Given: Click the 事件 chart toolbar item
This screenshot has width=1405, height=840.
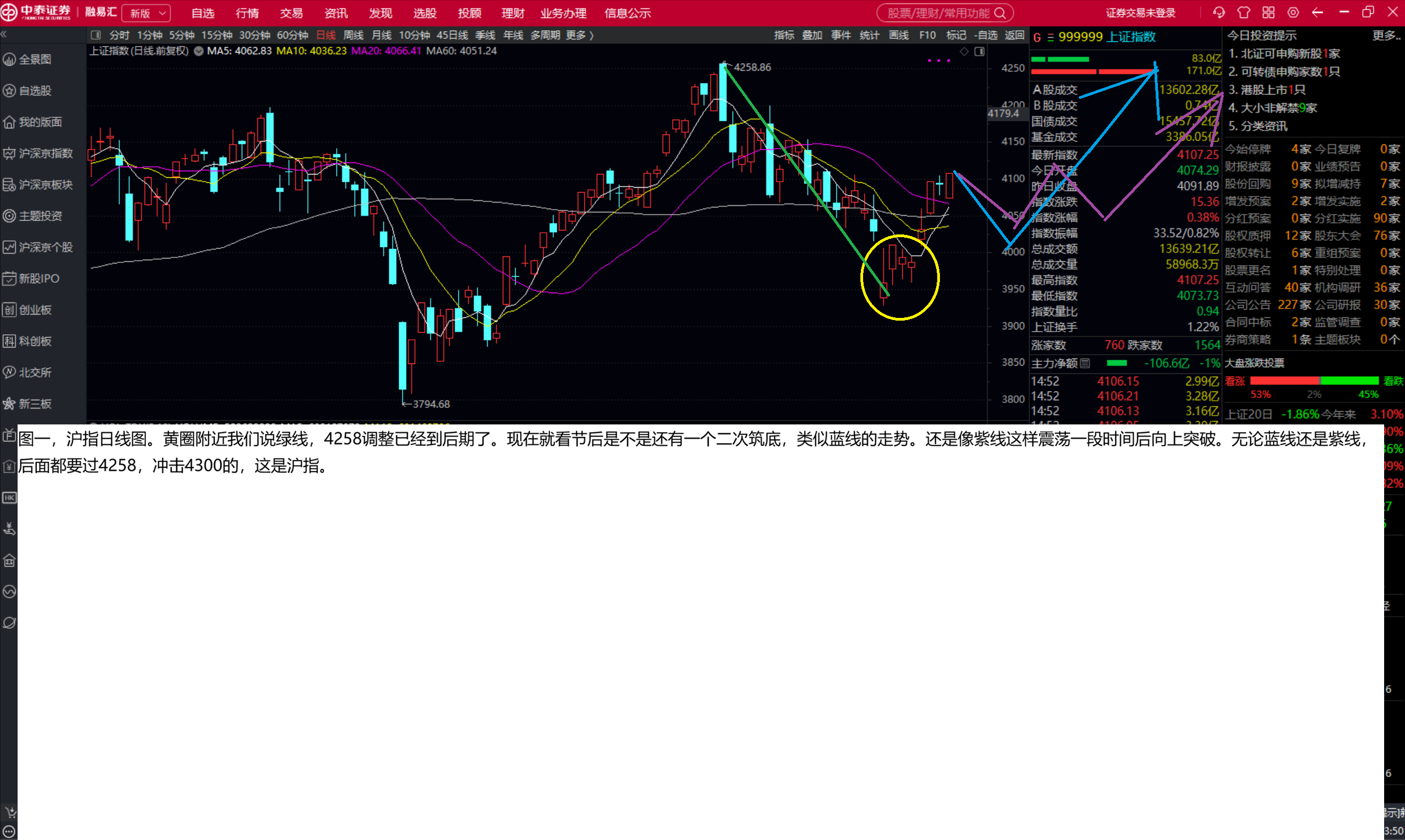Looking at the screenshot, I should 841,35.
